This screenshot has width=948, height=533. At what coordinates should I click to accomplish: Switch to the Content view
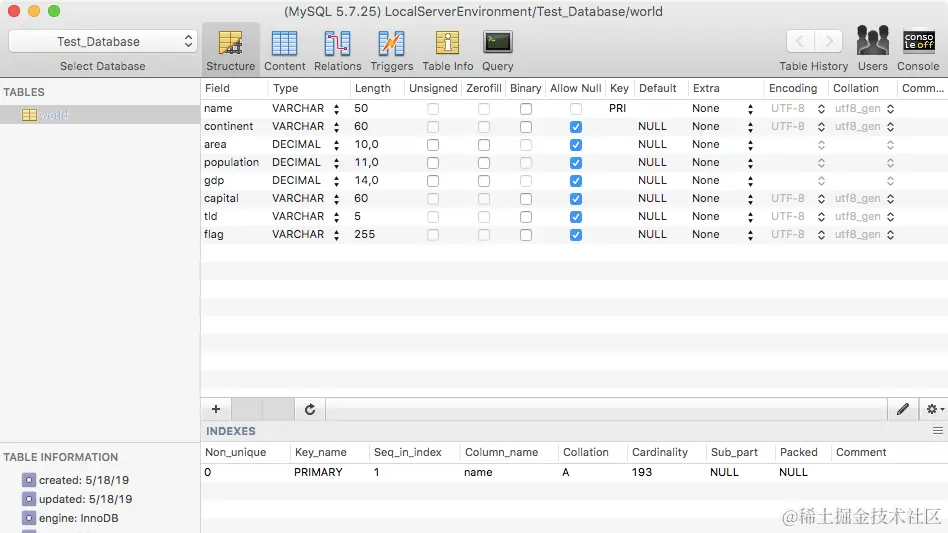tap(284, 50)
